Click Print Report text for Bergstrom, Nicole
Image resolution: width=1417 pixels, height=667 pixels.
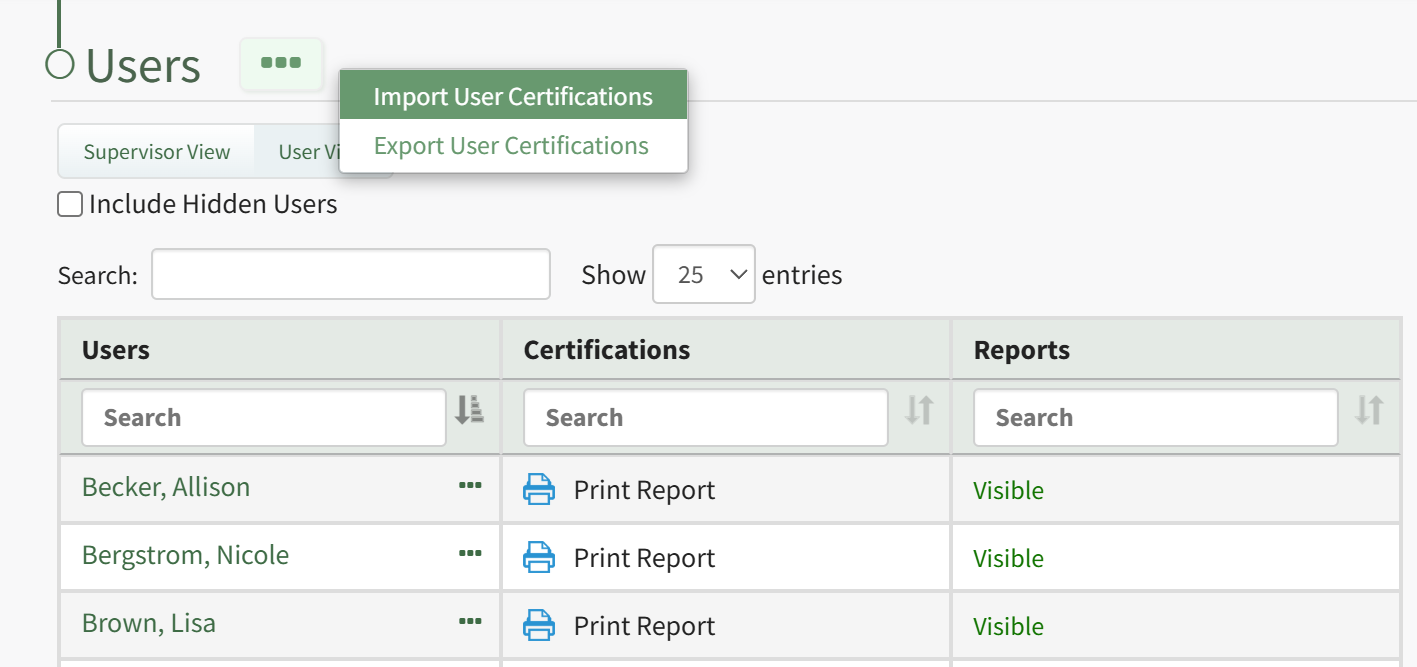click(x=644, y=558)
